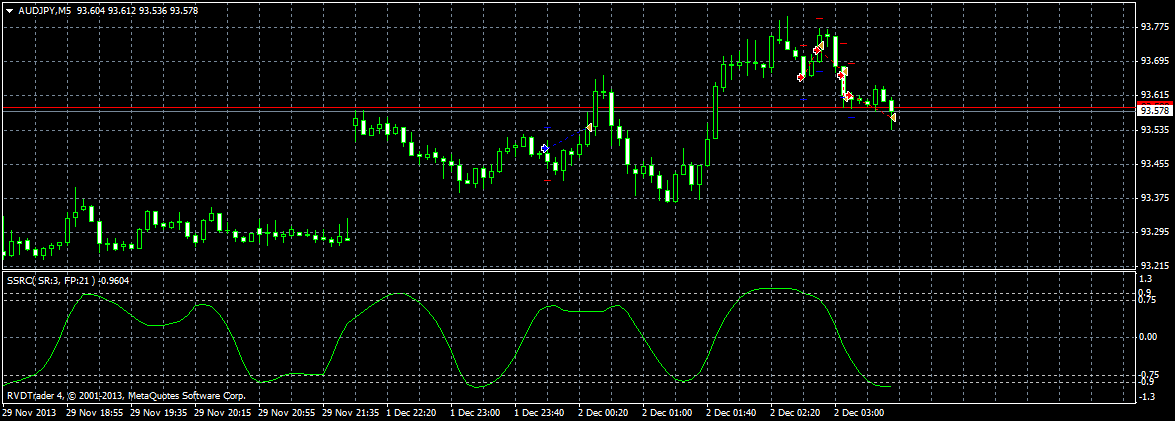Select the leftmost red sell entry arrow
1175x421 pixels.
800,77
